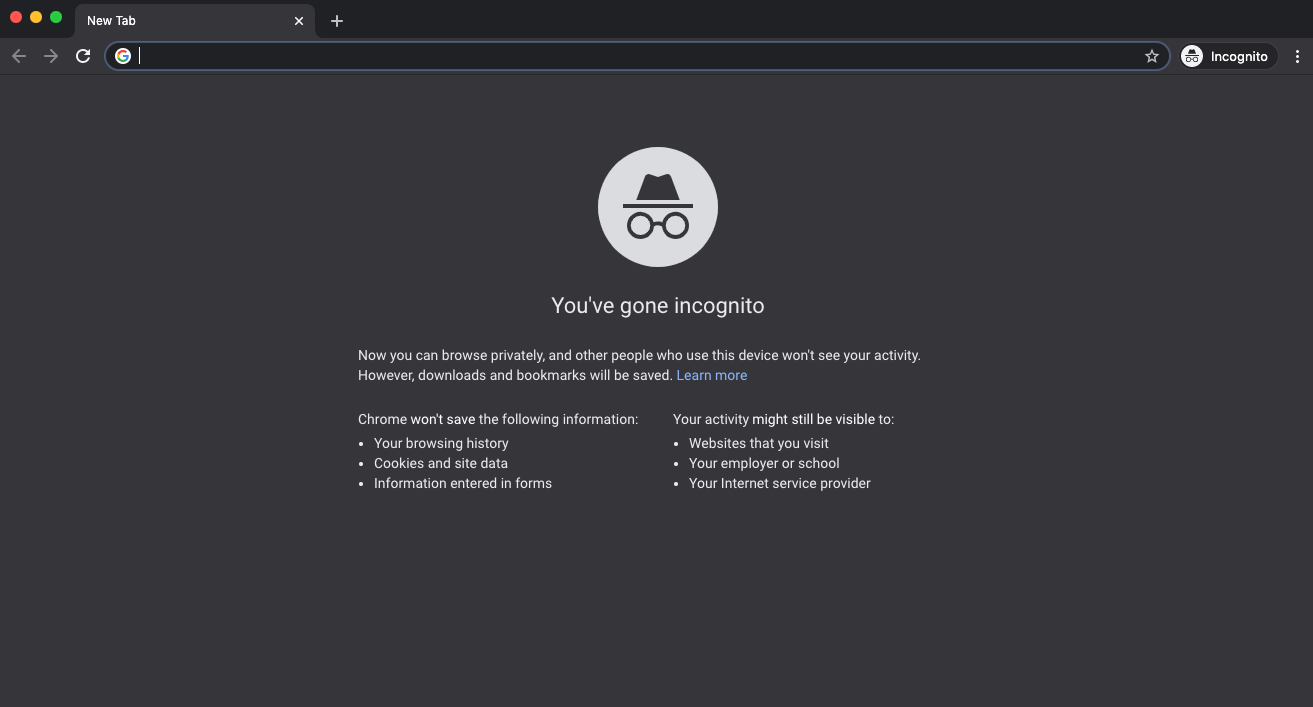Open Chrome's three-dot menu
Image resolution: width=1313 pixels, height=707 pixels.
1297,56
